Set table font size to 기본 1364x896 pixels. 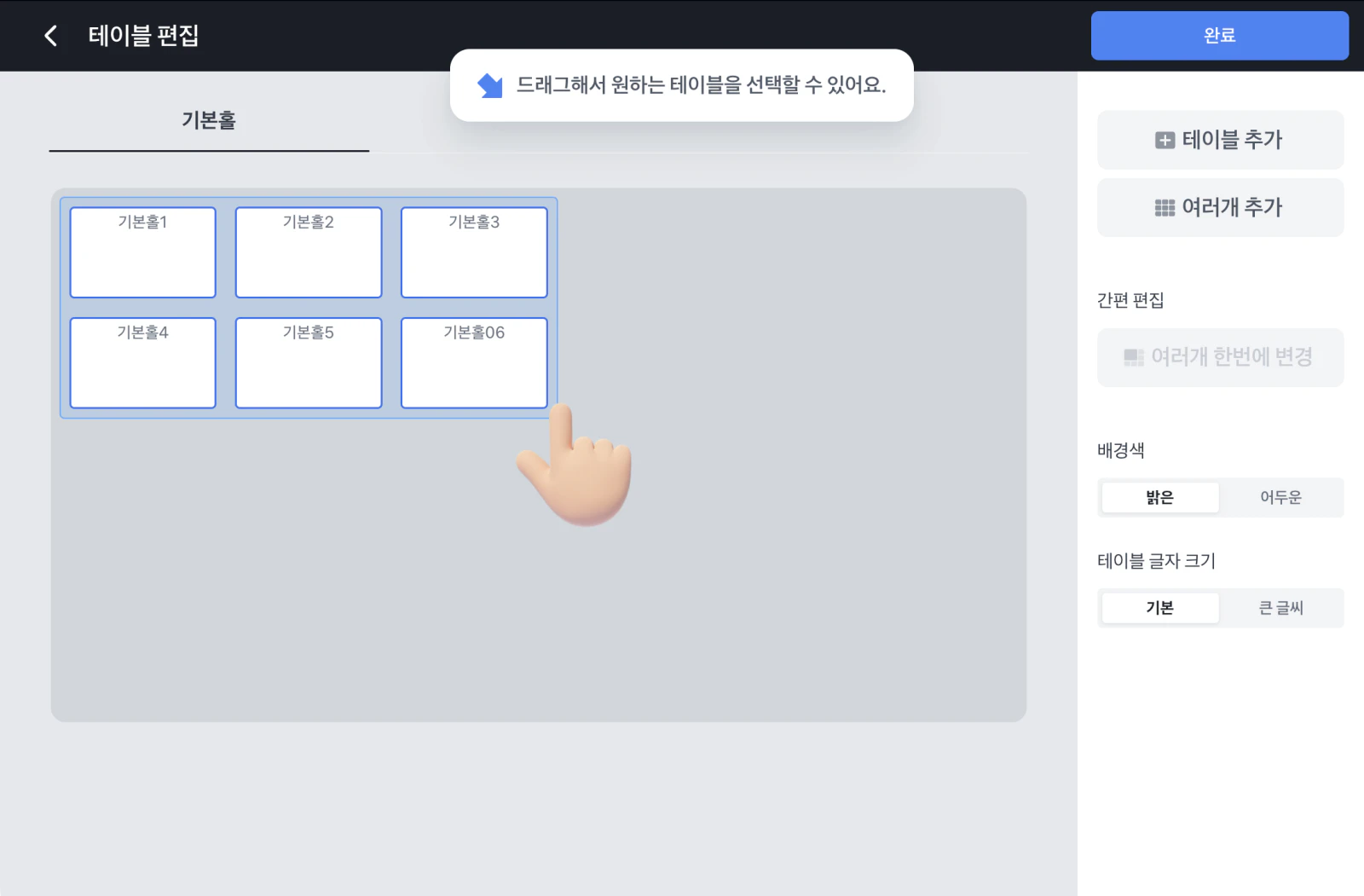pos(1159,608)
